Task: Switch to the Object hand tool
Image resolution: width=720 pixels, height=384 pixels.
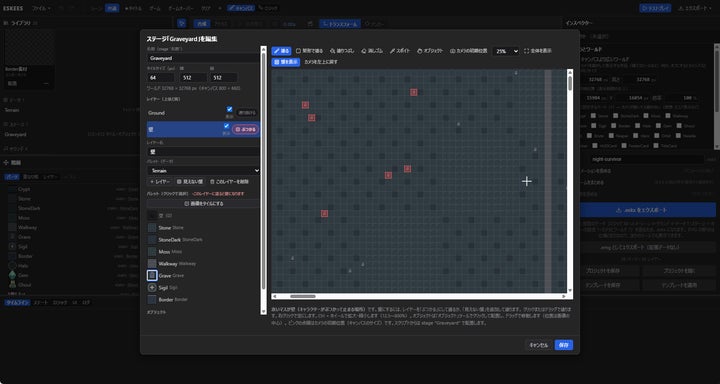Action: coord(430,51)
